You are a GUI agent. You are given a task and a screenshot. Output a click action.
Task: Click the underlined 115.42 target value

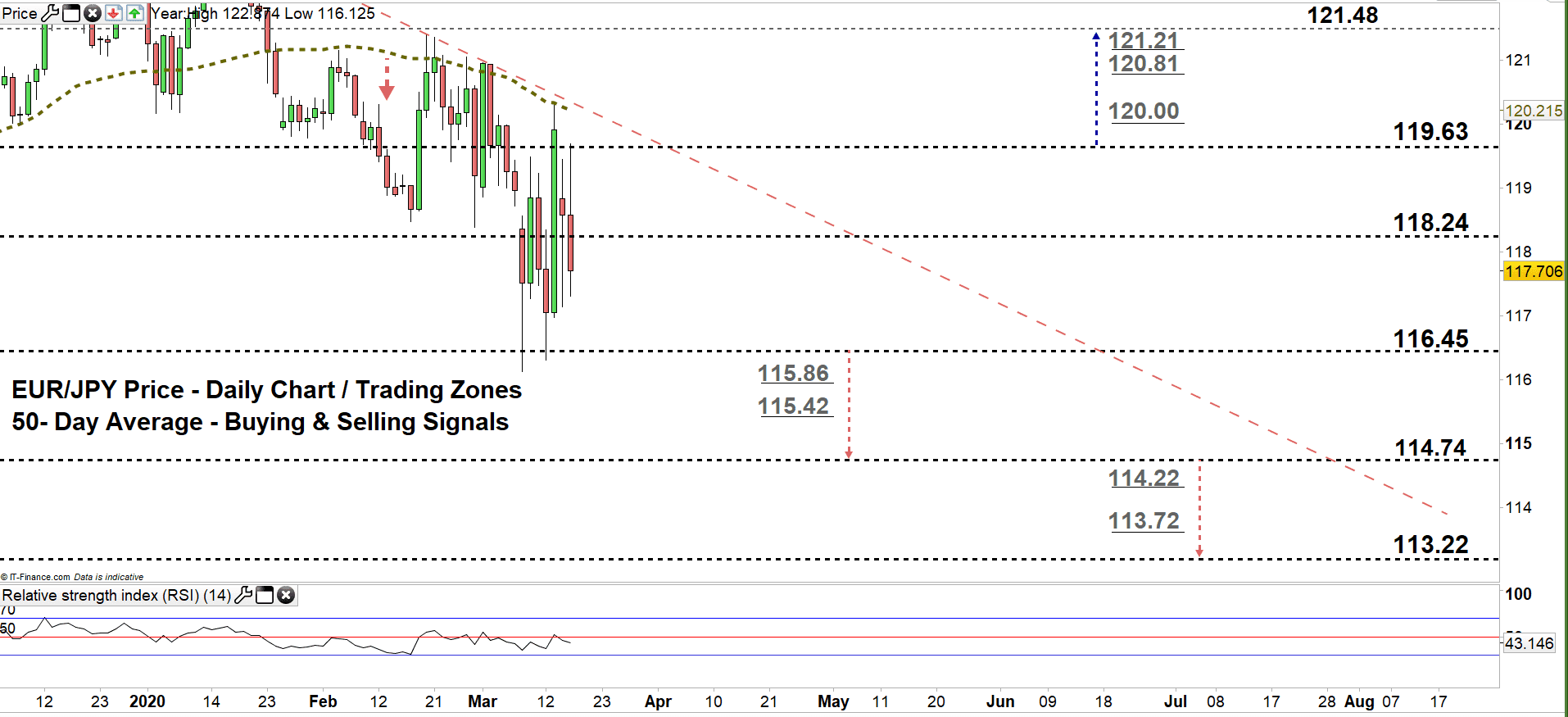pyautogui.click(x=794, y=406)
